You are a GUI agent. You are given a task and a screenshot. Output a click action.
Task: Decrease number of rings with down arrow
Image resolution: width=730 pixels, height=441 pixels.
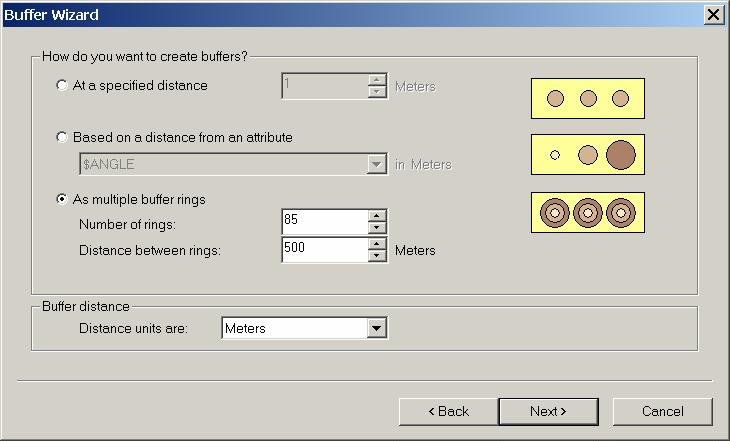click(377, 228)
